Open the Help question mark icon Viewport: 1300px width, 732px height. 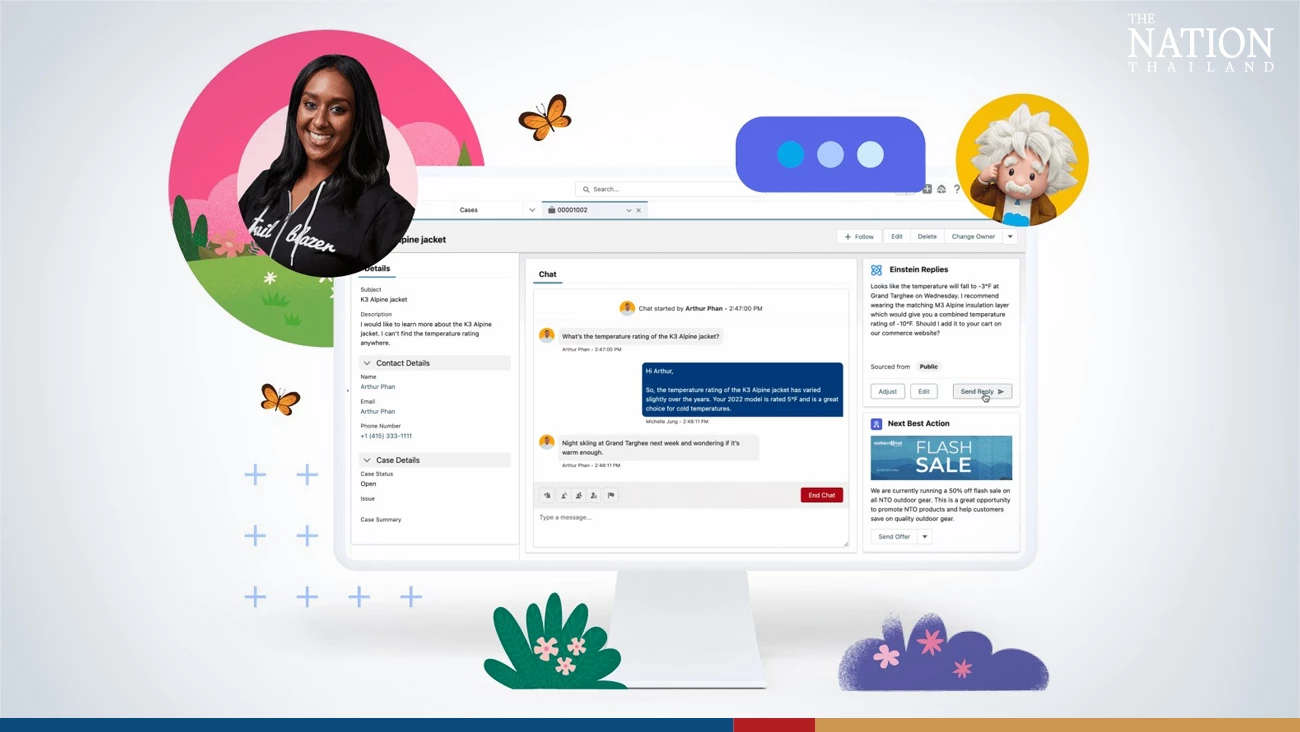point(956,189)
